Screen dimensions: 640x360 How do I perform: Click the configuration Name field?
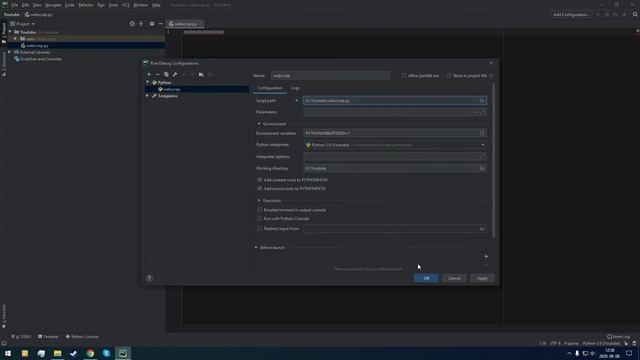click(x=330, y=76)
